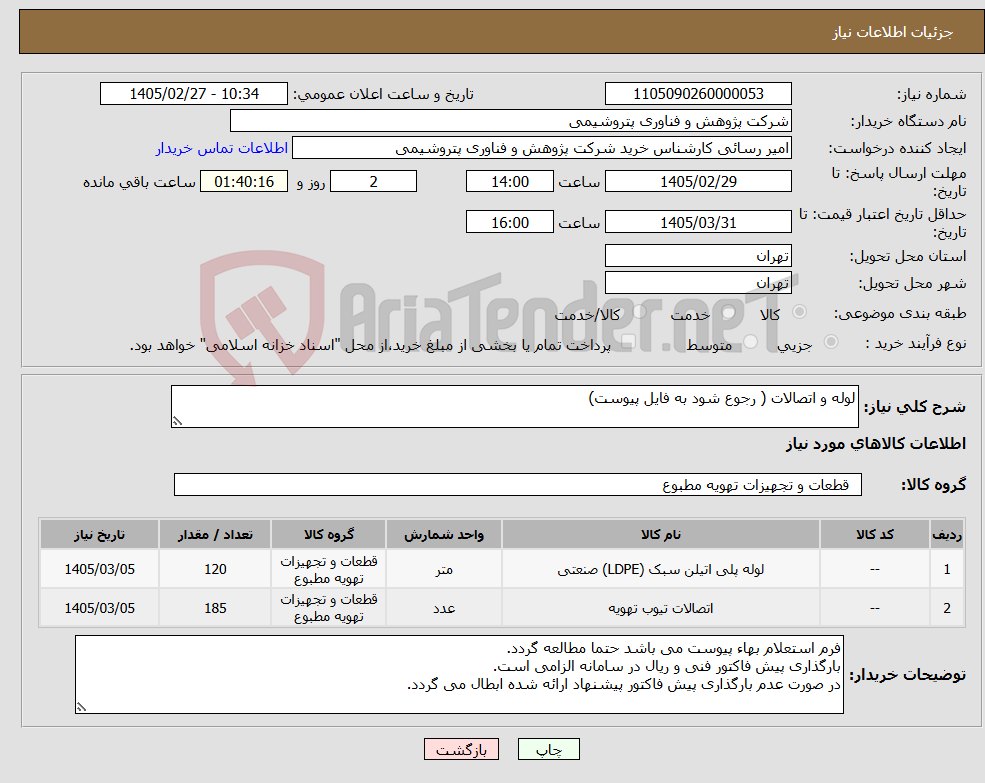
Task: Click the response deadline date 1405/02/29
Action: tap(698, 182)
